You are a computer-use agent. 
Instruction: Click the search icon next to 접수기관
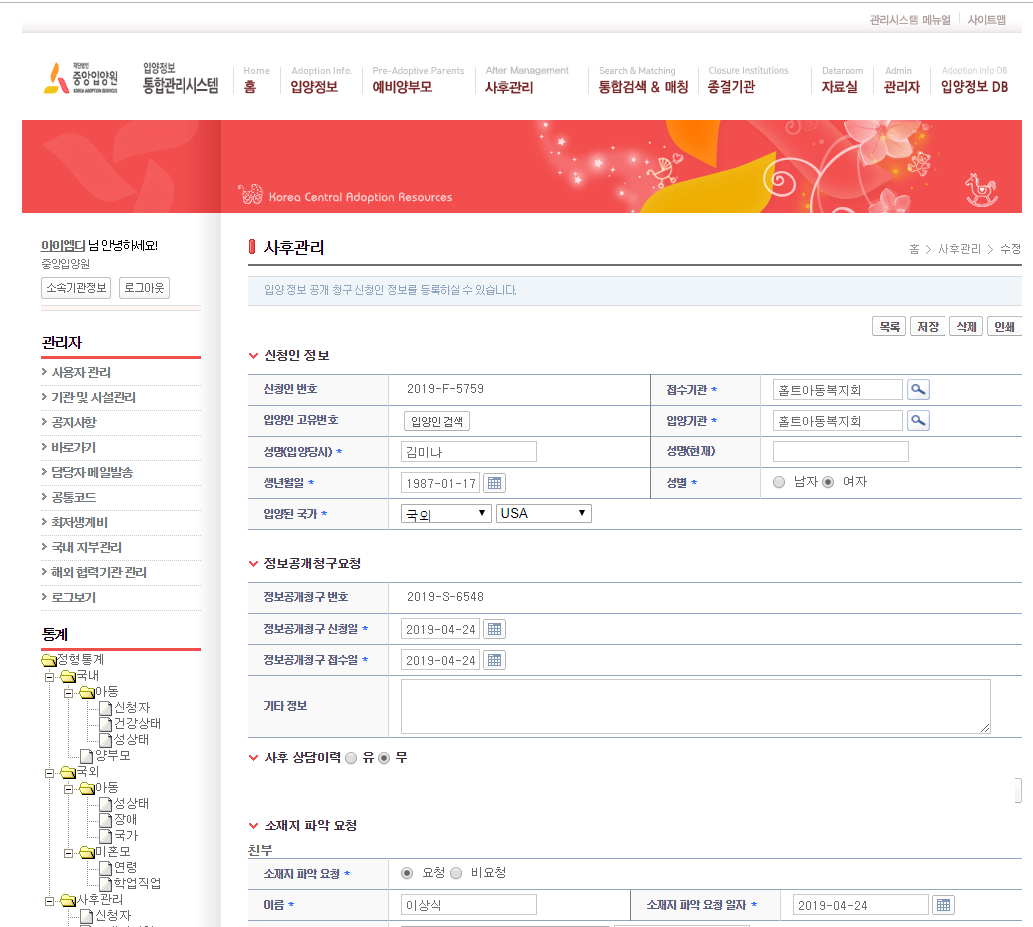(x=918, y=390)
